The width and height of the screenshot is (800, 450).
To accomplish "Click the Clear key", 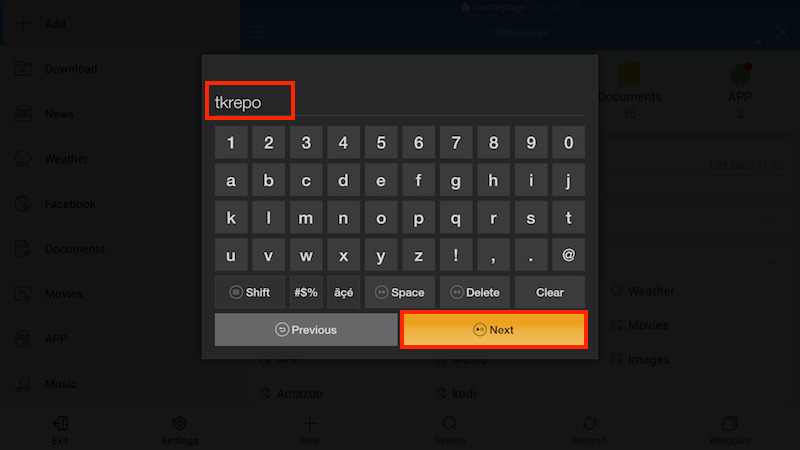I will (550, 292).
